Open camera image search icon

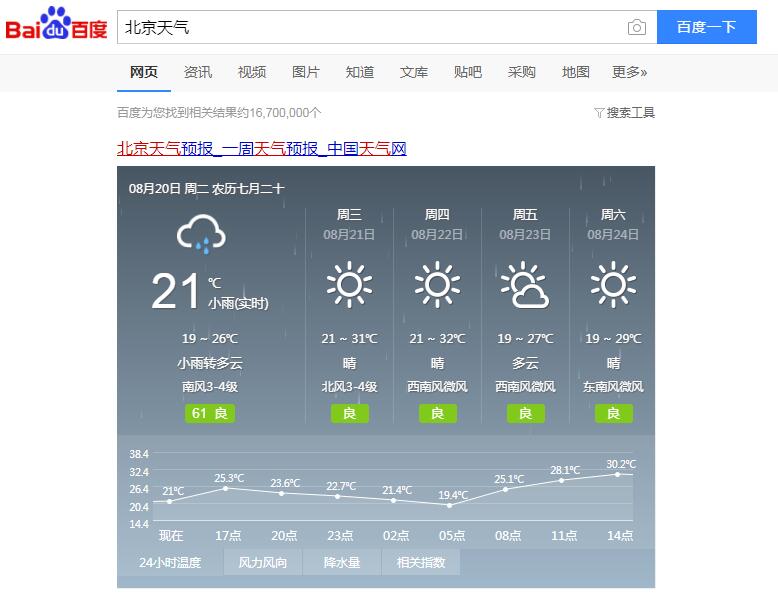click(636, 27)
